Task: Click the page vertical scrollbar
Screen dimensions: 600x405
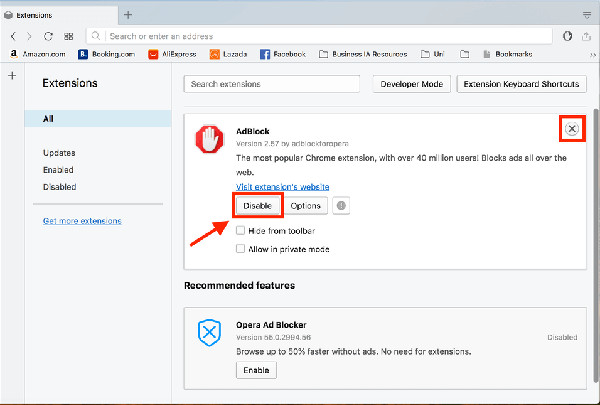Action: click(x=596, y=245)
